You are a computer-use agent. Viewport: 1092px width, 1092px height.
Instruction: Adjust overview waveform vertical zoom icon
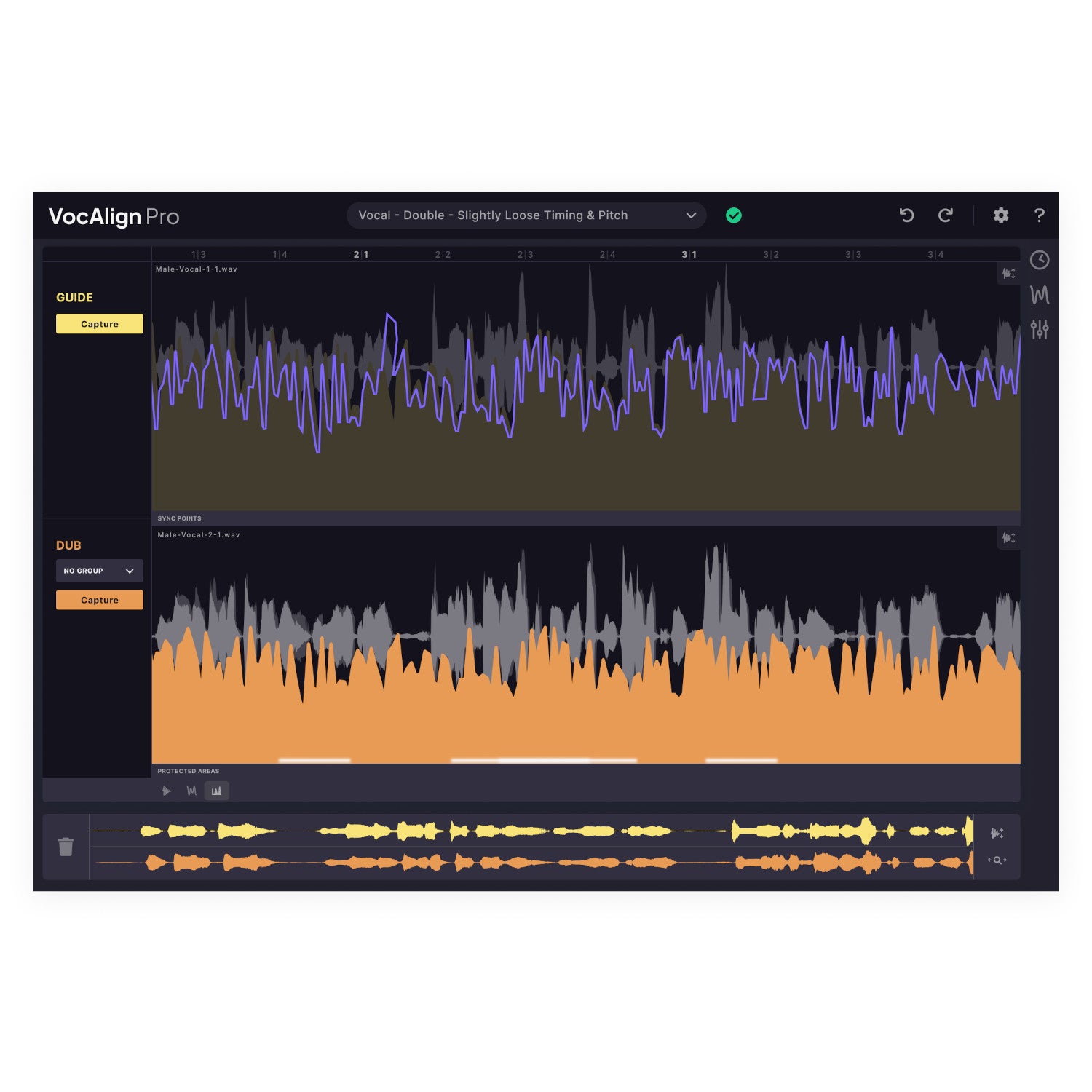(x=997, y=833)
